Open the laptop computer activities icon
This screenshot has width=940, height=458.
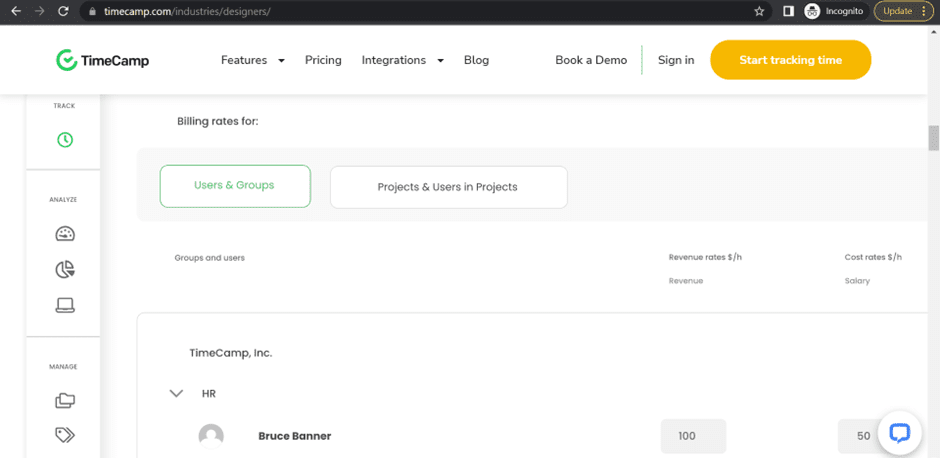[65, 305]
